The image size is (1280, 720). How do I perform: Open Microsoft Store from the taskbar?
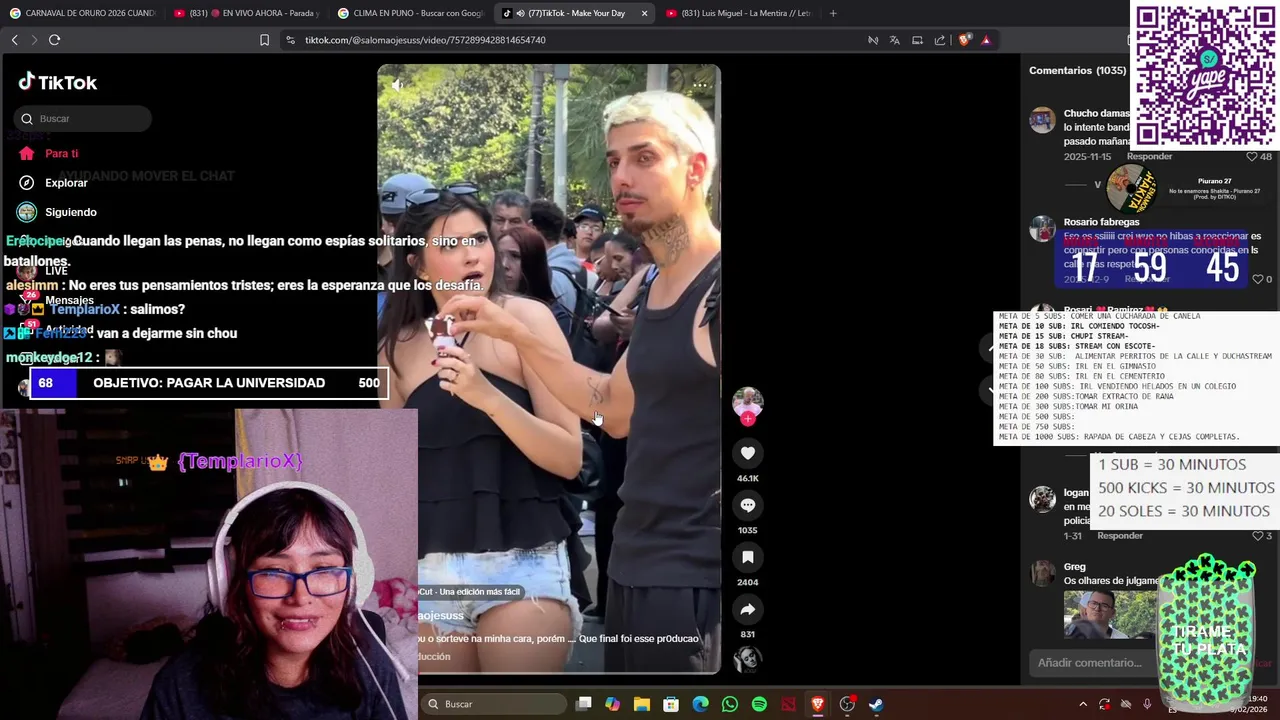point(671,704)
